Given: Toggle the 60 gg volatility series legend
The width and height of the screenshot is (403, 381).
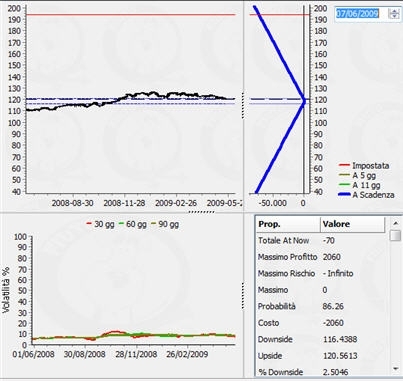Looking at the screenshot, I should 132,224.
